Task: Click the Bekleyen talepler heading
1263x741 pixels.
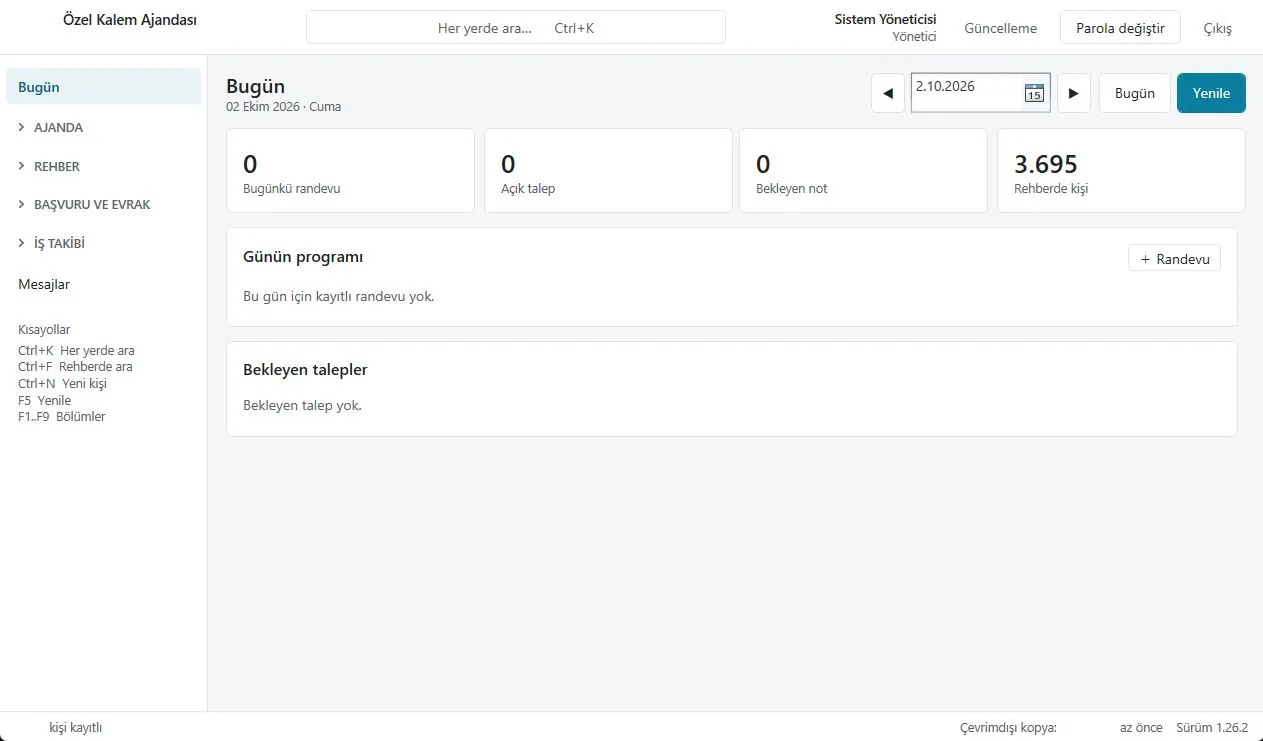Action: [x=305, y=370]
